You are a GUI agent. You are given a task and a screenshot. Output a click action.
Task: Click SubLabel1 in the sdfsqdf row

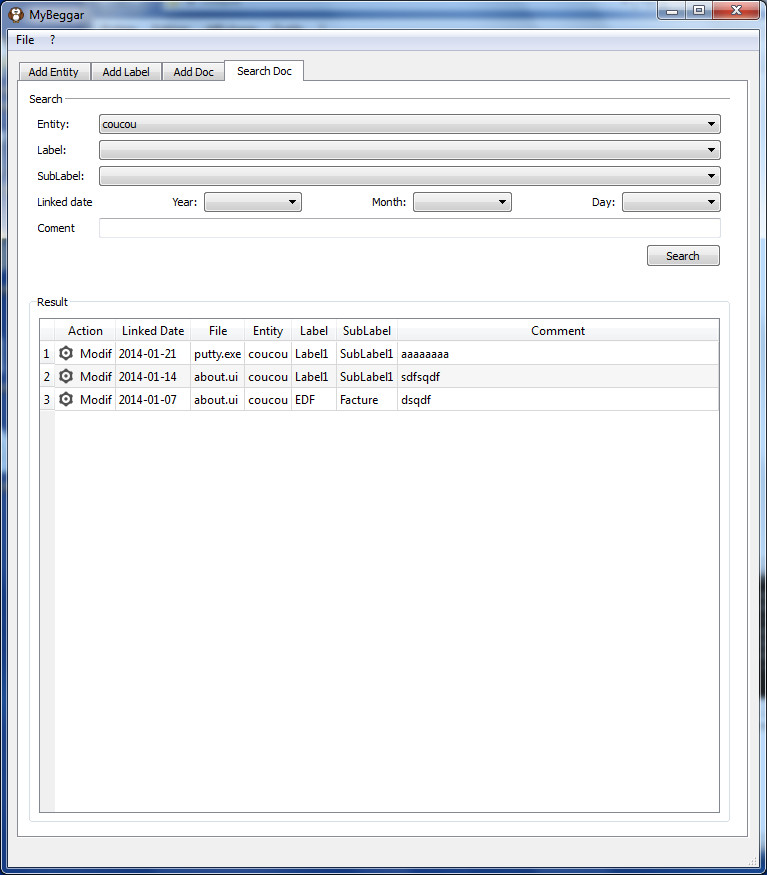(367, 377)
